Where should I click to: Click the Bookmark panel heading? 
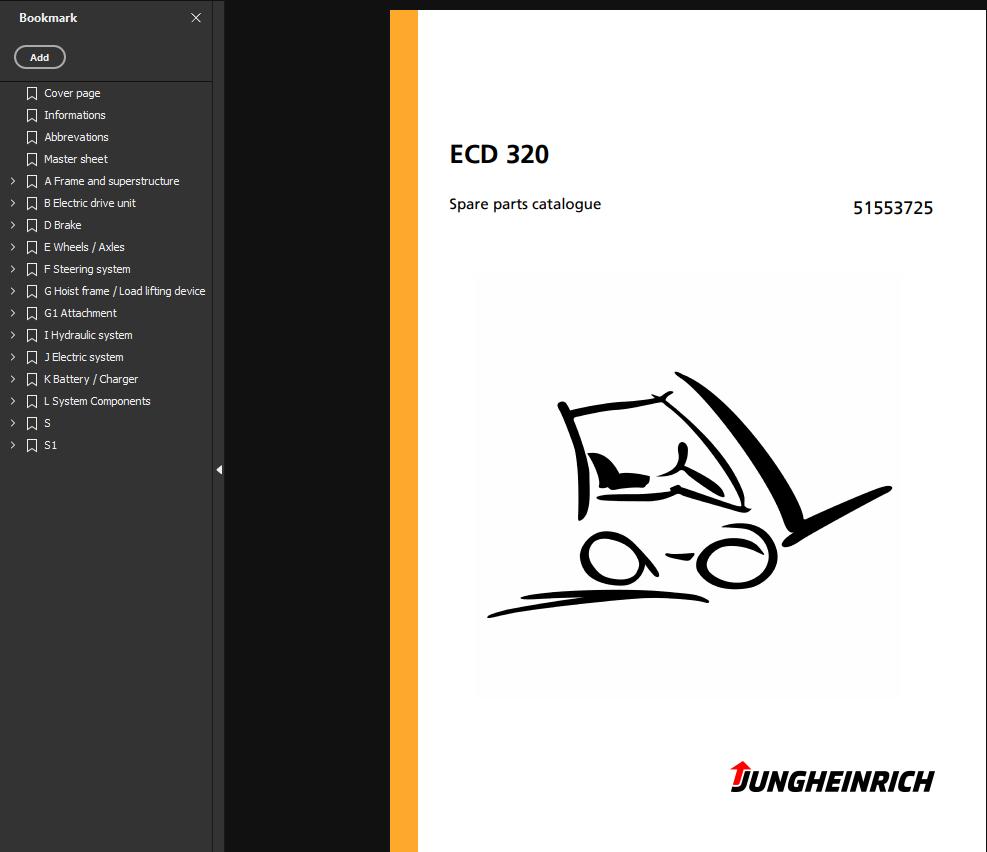click(48, 18)
